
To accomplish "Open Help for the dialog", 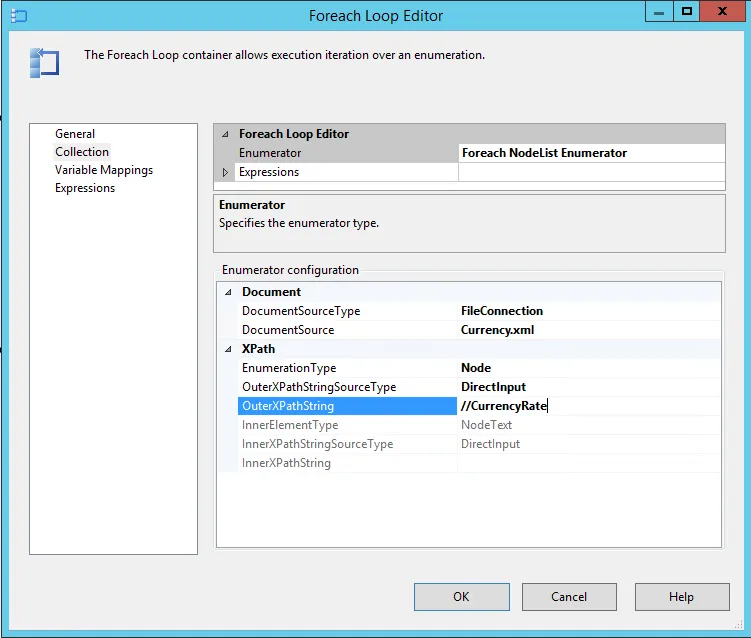I will coord(682,597).
